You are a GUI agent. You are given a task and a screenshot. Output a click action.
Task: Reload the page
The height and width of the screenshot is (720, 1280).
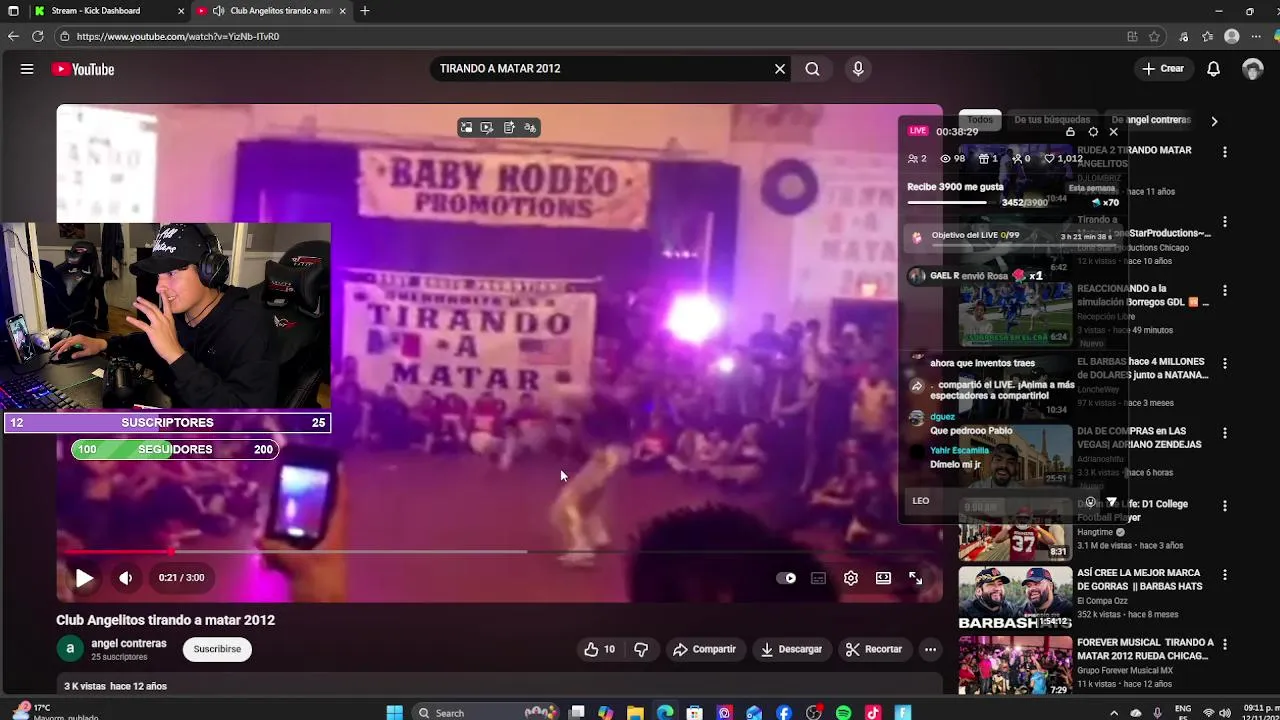click(37, 36)
